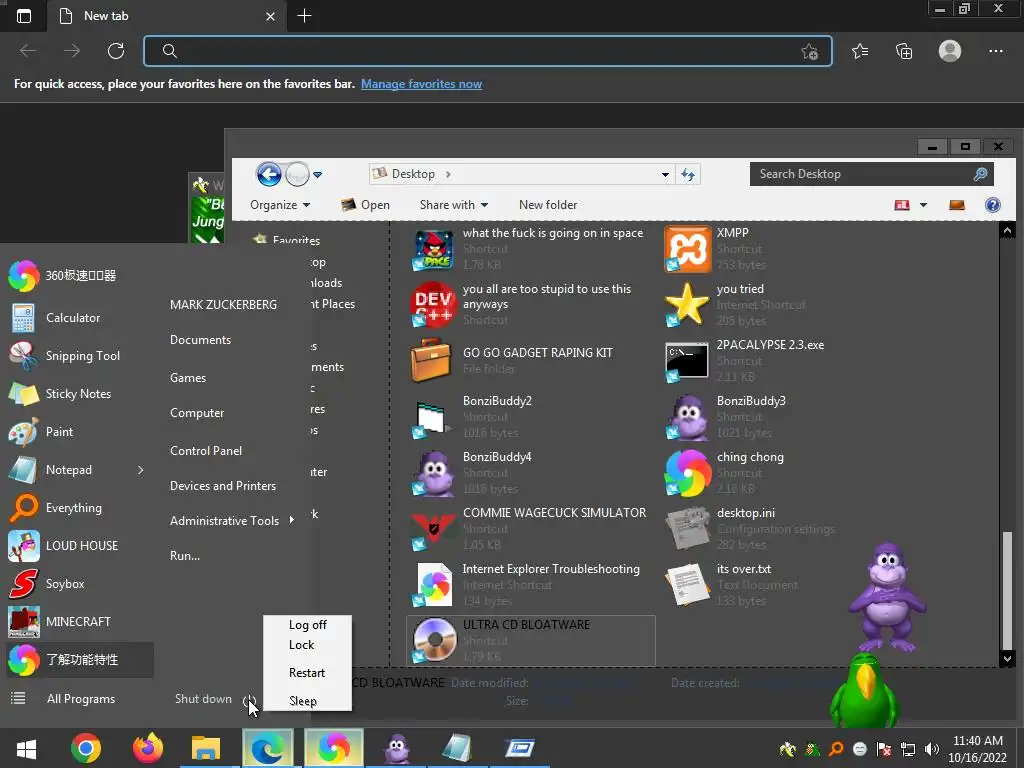Image resolution: width=1024 pixels, height=768 pixels.
Task: Open Edge favorites star list icon
Action: pos(860,51)
